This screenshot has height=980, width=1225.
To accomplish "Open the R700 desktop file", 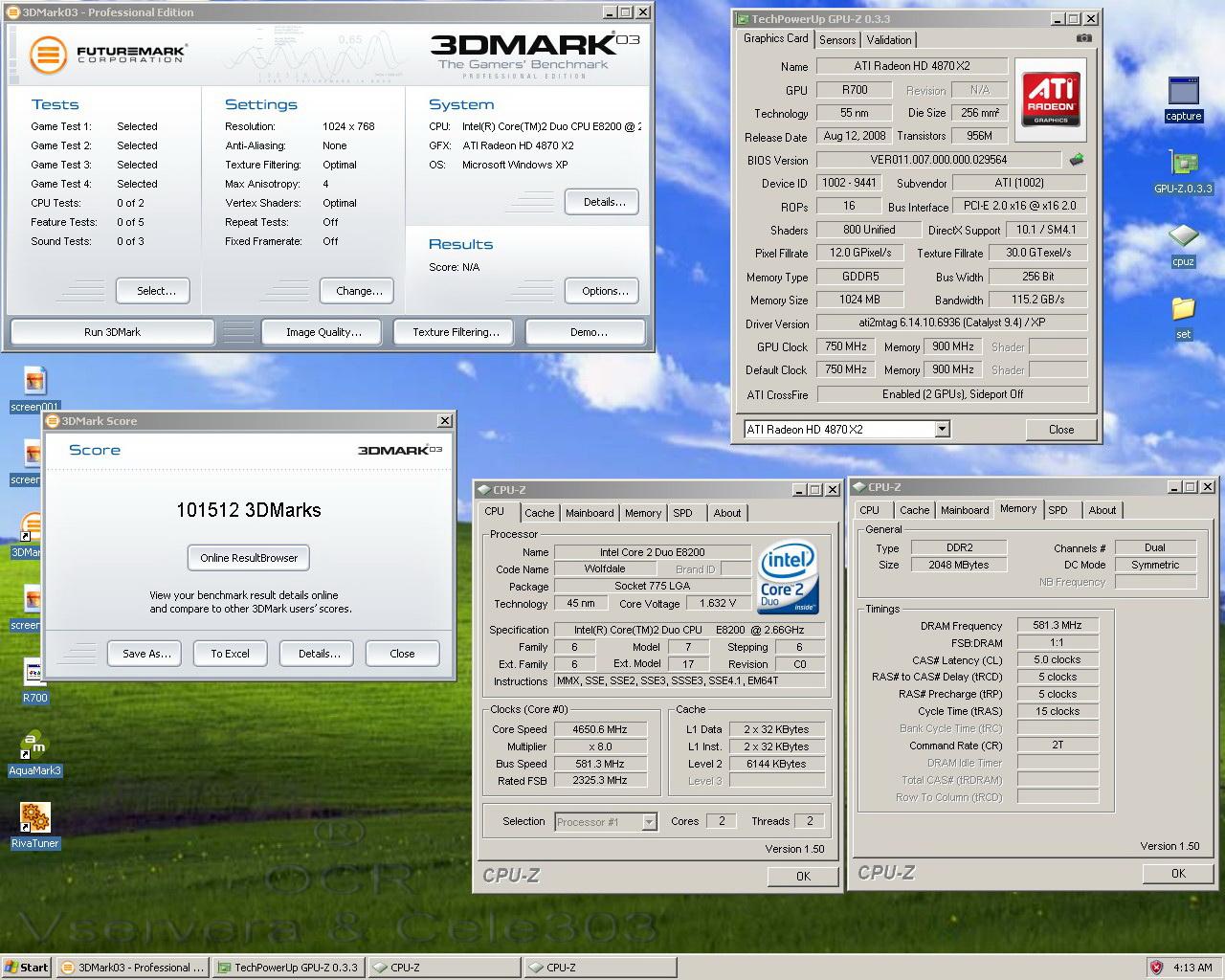I will (x=34, y=681).
